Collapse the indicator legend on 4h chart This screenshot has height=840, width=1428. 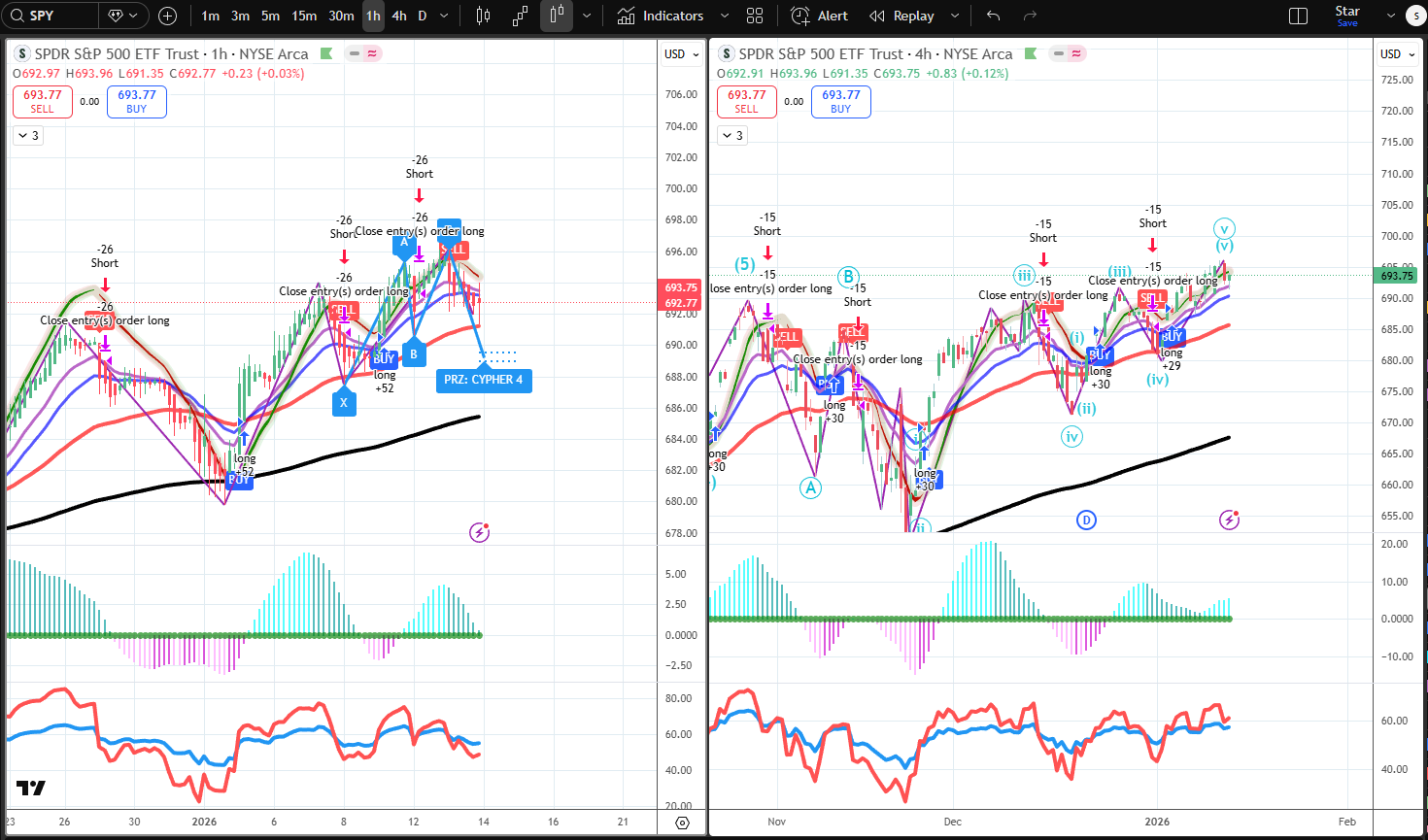coord(731,136)
